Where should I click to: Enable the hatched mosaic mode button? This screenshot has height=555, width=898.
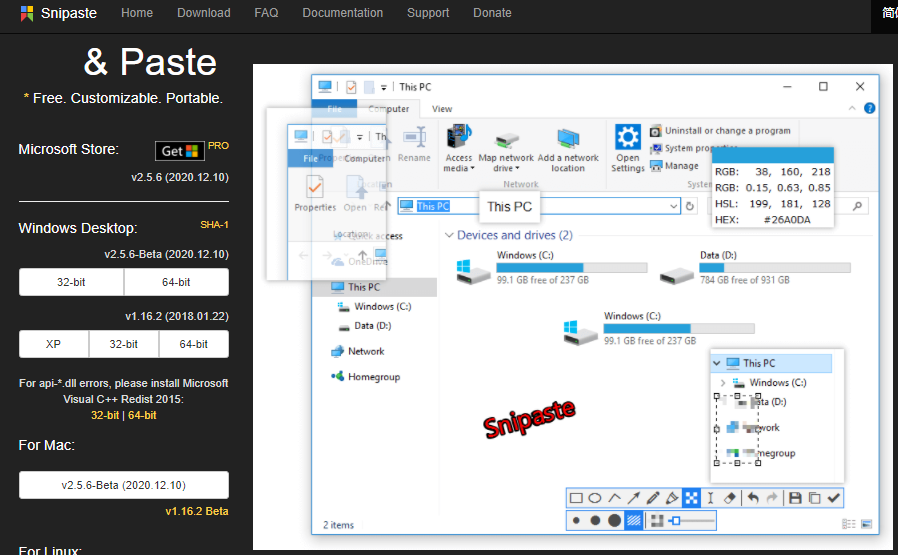click(633, 521)
